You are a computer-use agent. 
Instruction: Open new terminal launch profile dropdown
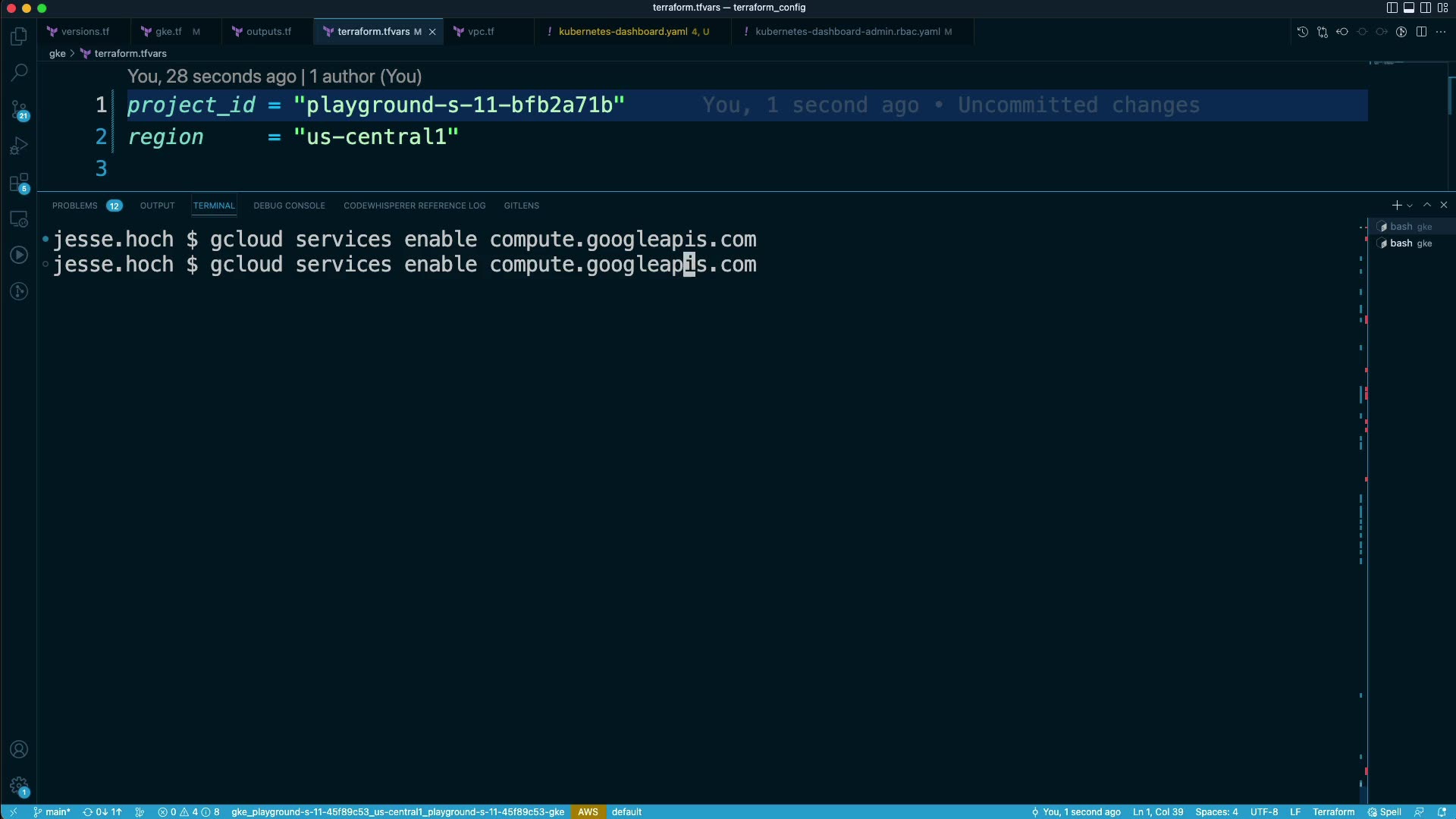click(1410, 206)
